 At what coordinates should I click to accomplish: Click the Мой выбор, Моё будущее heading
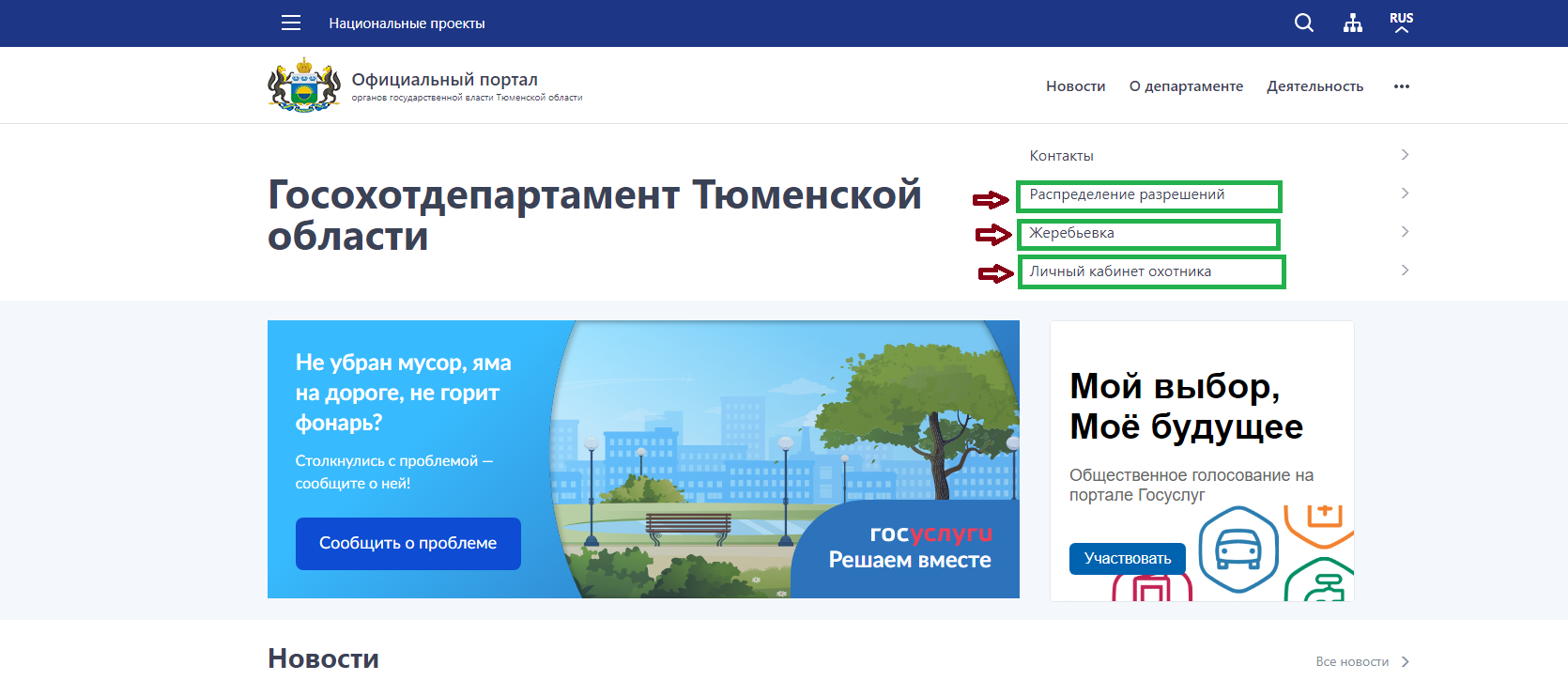click(x=1186, y=406)
